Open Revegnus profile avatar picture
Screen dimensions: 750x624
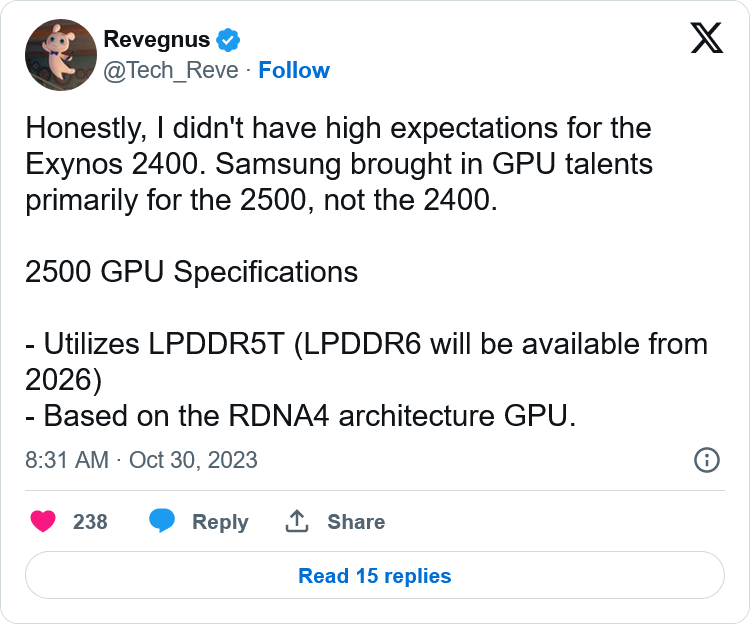(x=61, y=55)
